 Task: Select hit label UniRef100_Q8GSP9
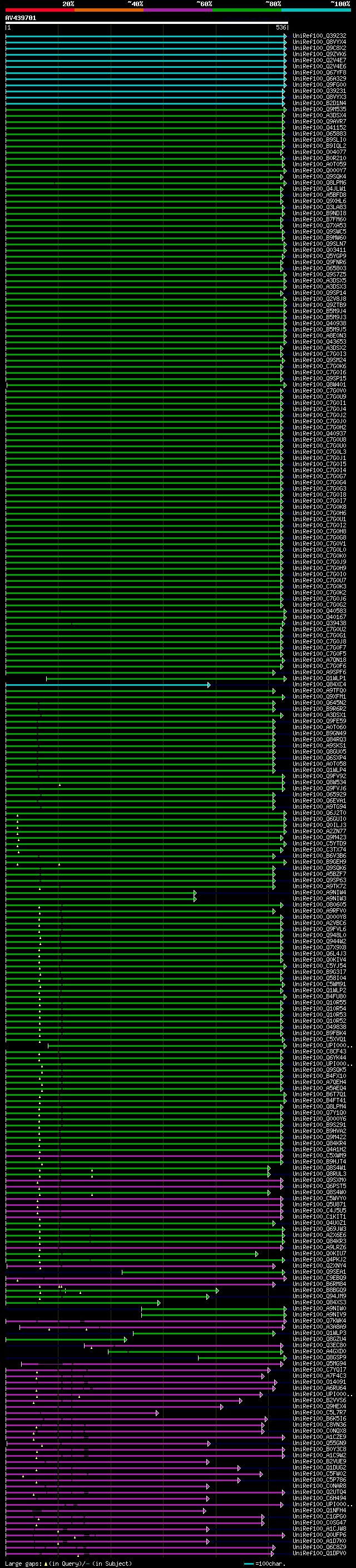[x=319, y=1357]
